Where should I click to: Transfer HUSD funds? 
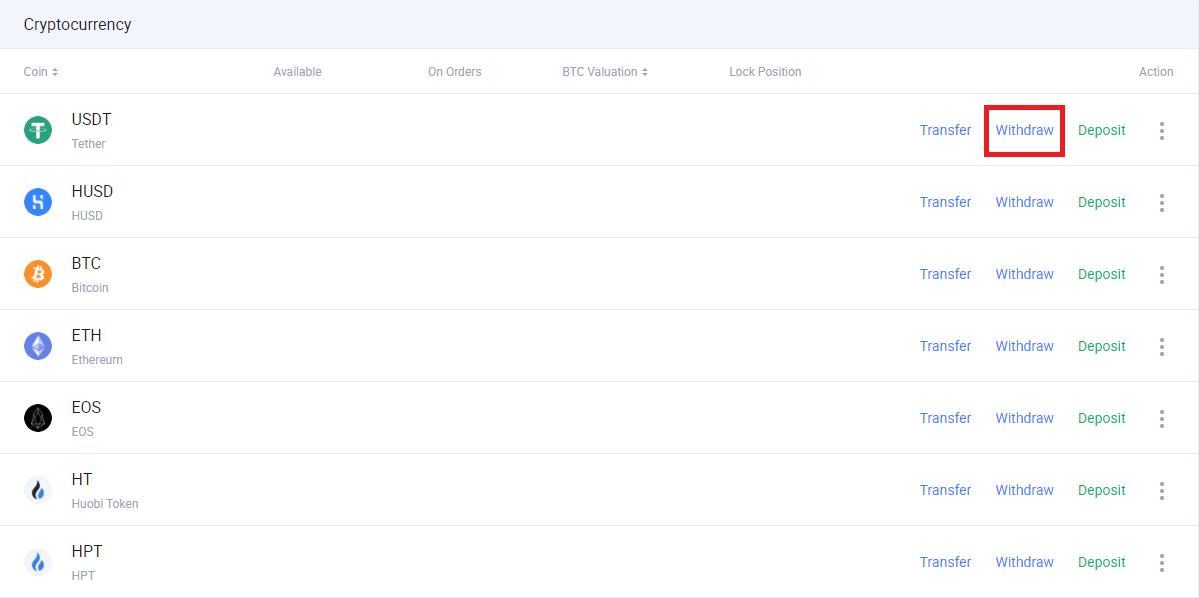tap(945, 202)
